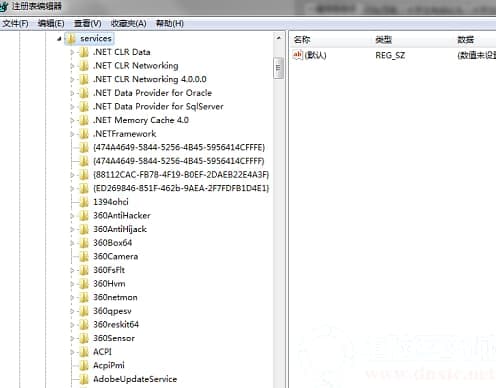Viewport: 496px width, 388px height.
Task: Select the 360Camera key label
Action: (x=115, y=257)
